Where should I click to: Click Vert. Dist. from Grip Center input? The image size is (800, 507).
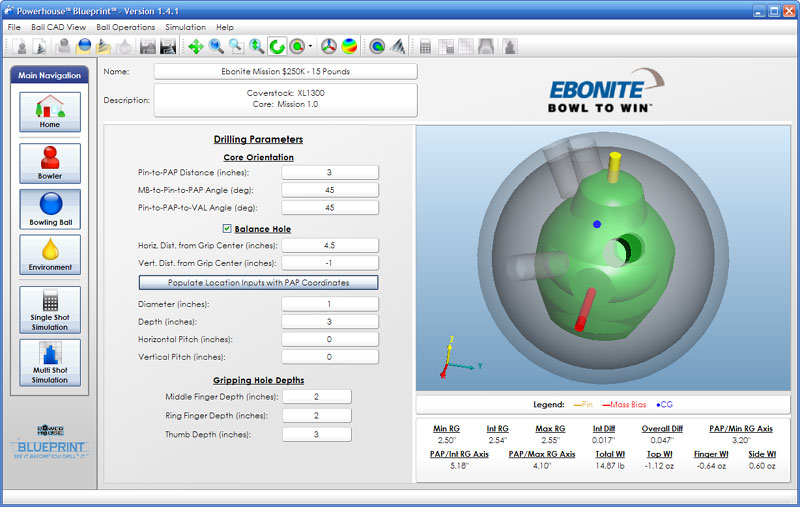coord(330,263)
